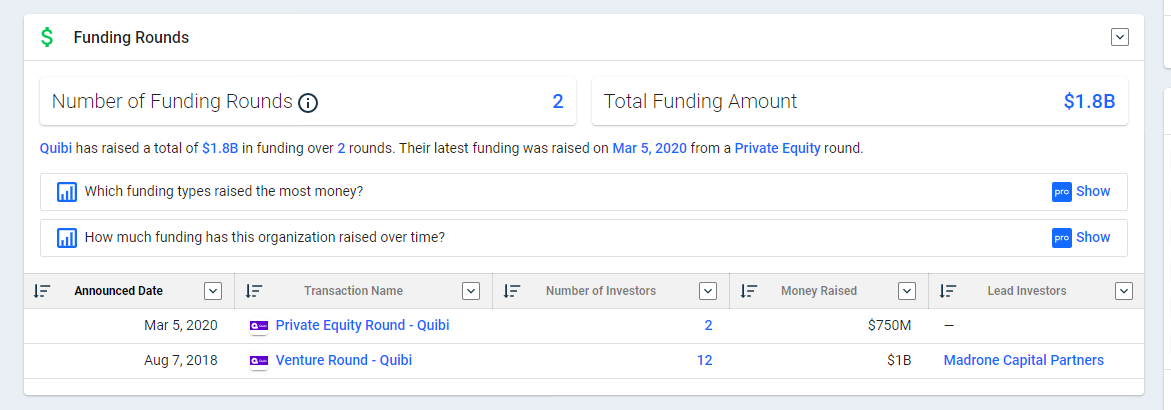Open Private Equity Round - Quibi link
The width and height of the screenshot is (1171, 410).
pos(362,325)
